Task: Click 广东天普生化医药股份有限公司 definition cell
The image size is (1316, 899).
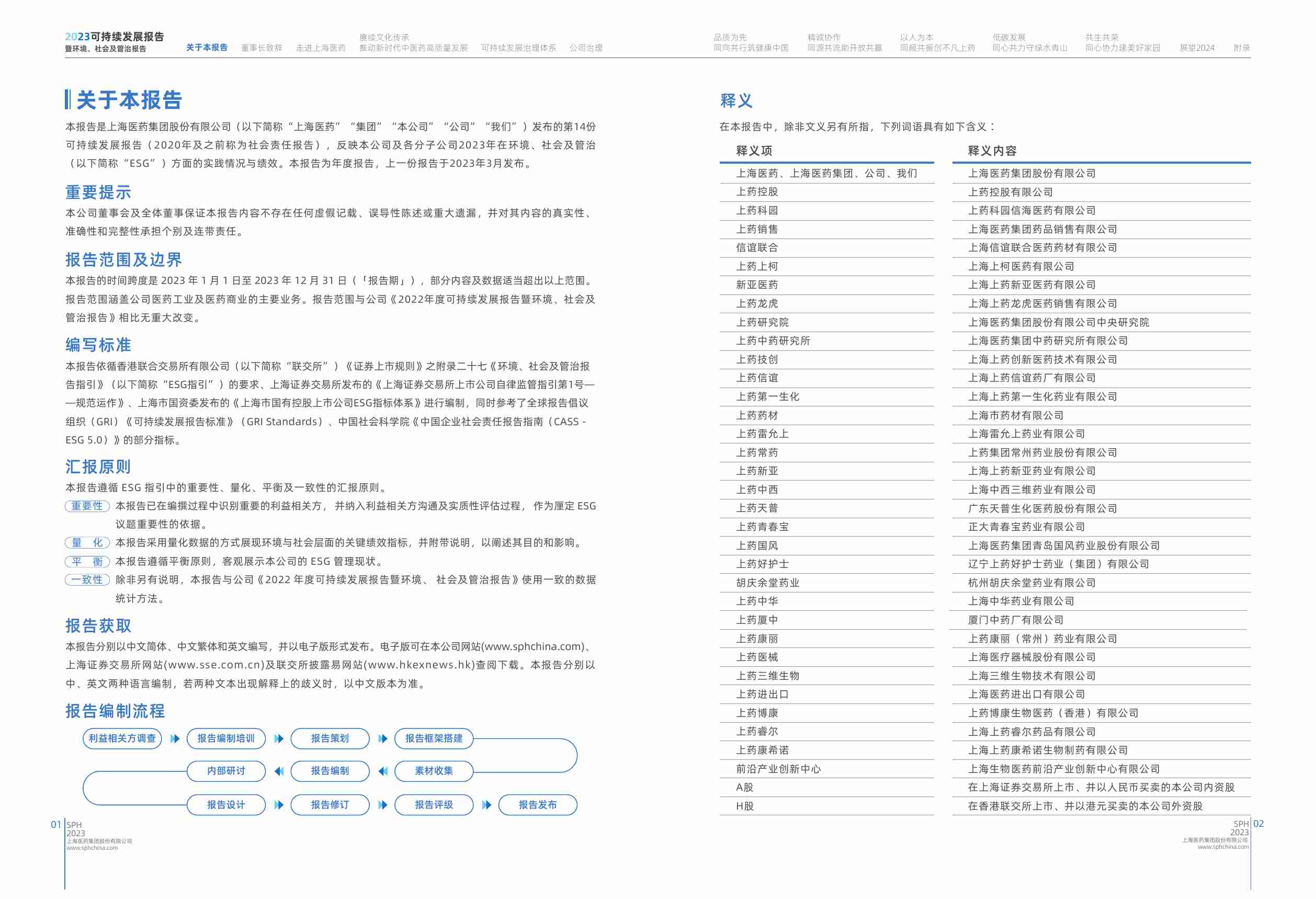Action: tap(1042, 508)
